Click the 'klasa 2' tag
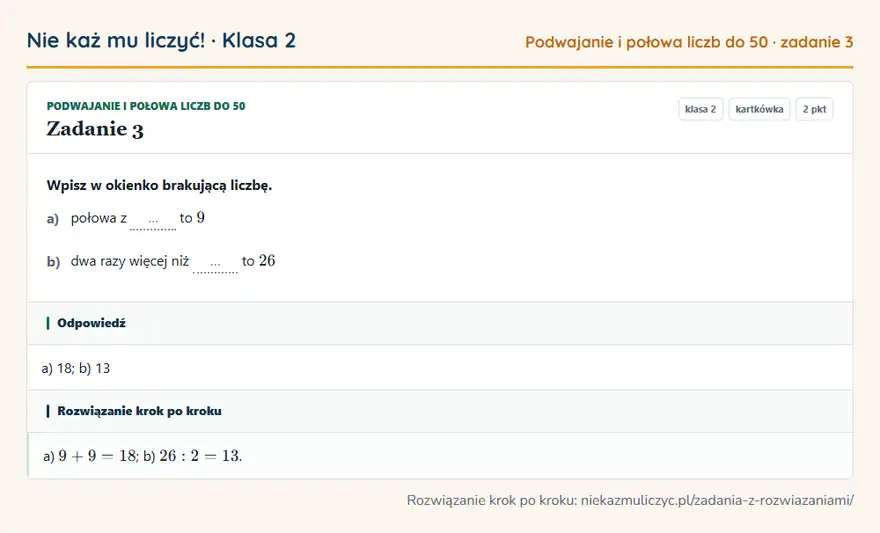The width and height of the screenshot is (880, 533). coord(700,109)
